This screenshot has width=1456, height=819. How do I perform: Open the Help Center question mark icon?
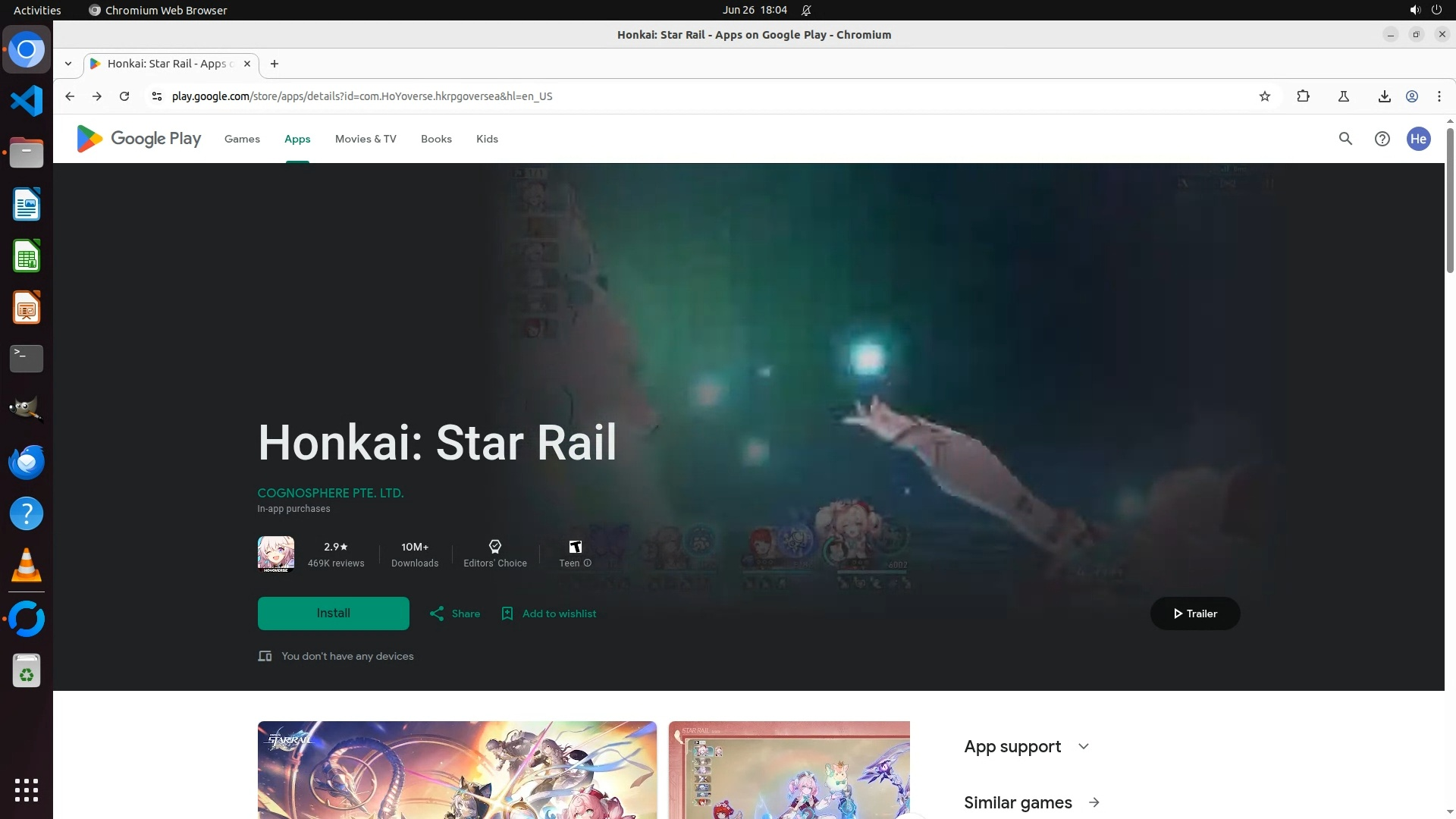point(1382,139)
